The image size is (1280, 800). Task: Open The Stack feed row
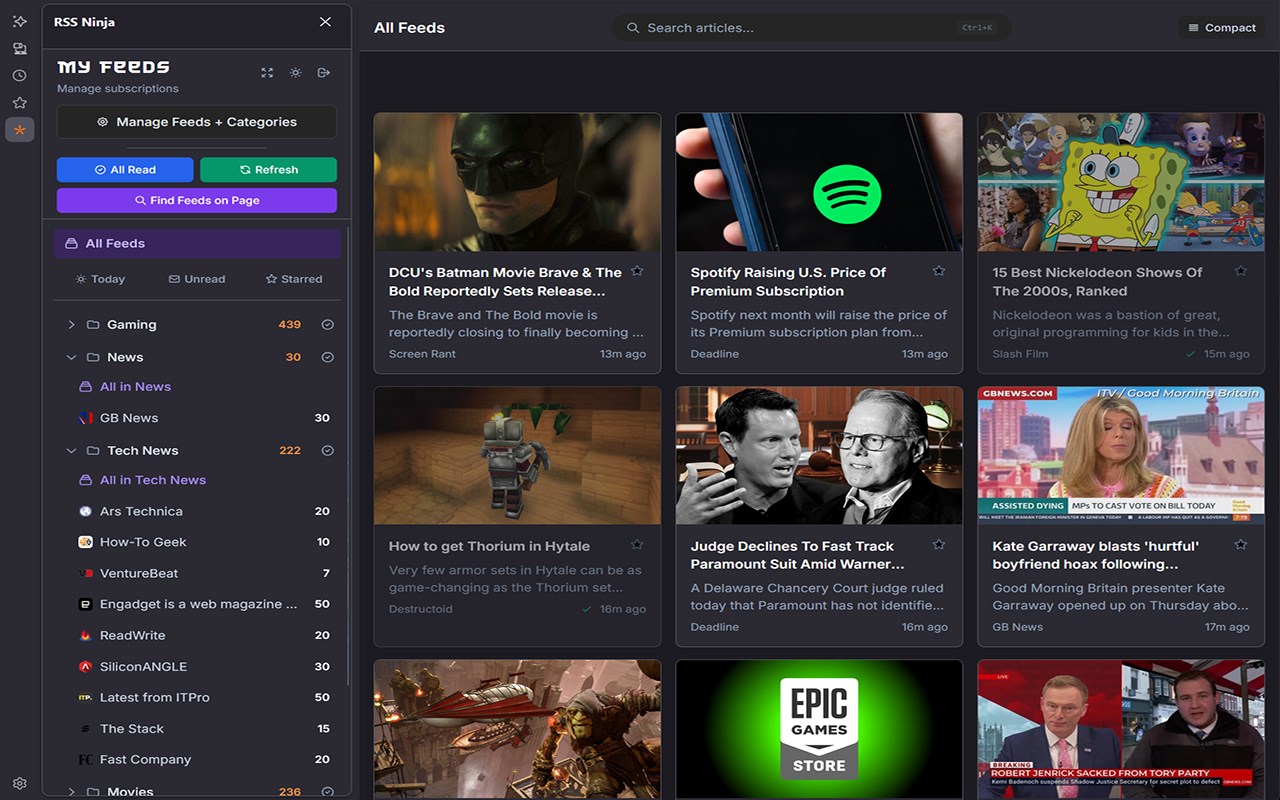(204, 729)
